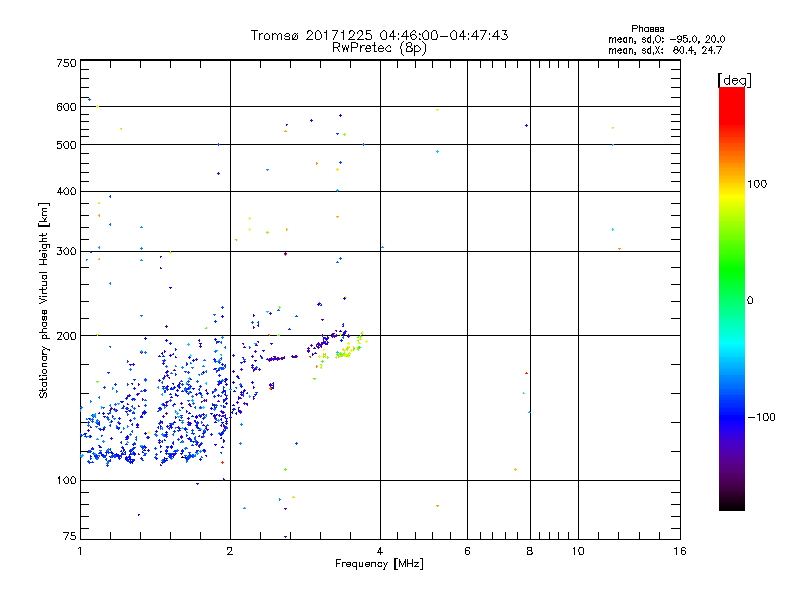Click the subtitle 'RwPretec (8p)'
Viewport: 800px width, 600px height.
coord(379,48)
